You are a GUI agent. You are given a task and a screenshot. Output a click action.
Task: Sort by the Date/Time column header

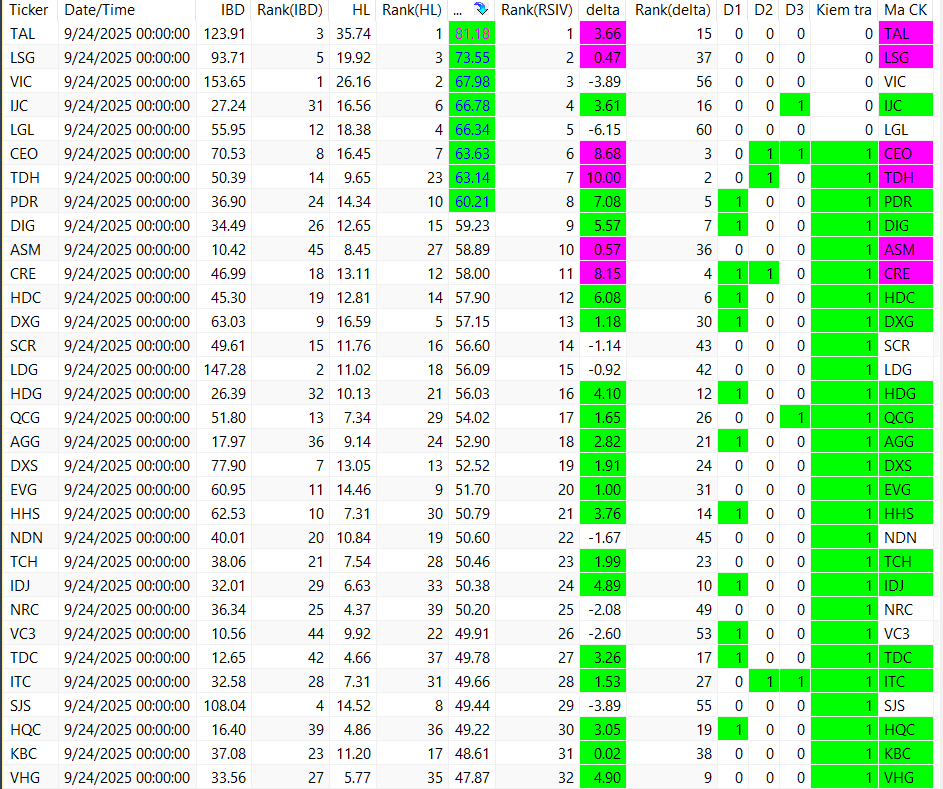pyautogui.click(x=99, y=10)
